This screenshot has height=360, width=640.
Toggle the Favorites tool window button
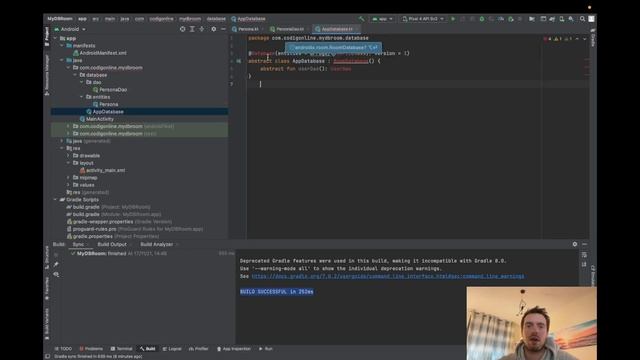[47, 288]
